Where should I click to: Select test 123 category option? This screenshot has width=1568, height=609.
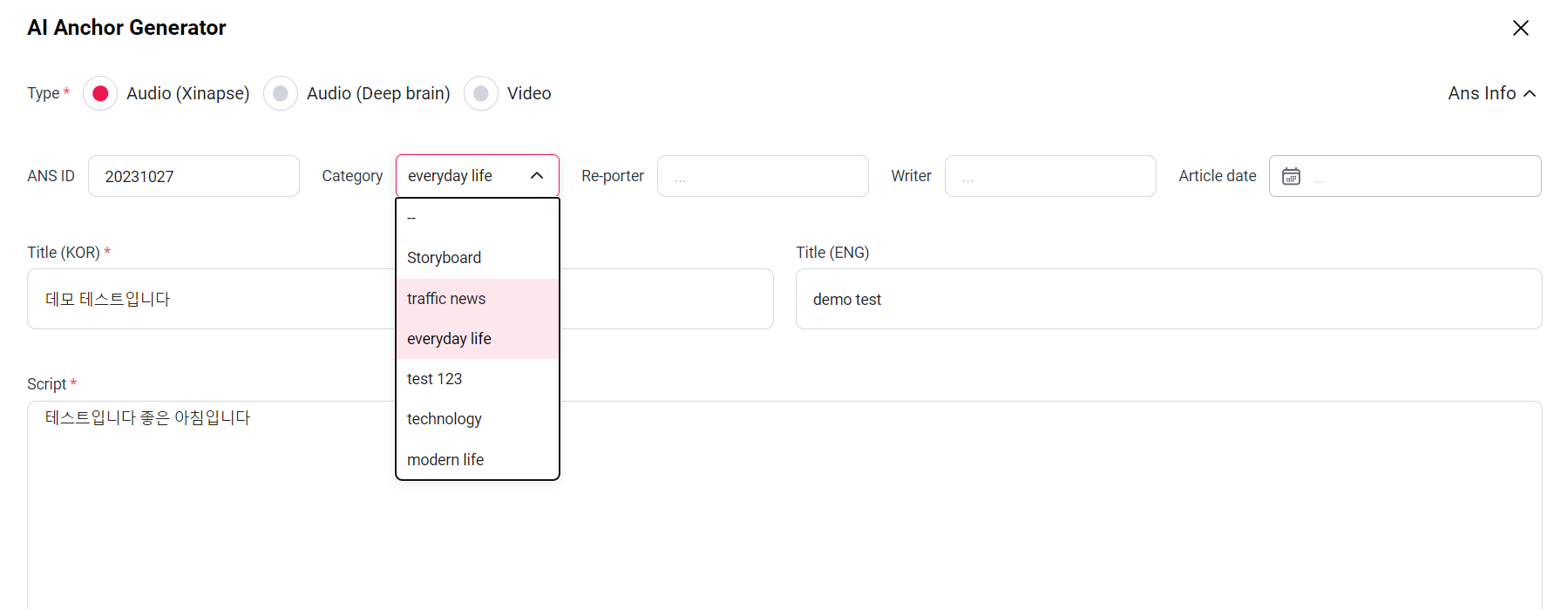(434, 379)
